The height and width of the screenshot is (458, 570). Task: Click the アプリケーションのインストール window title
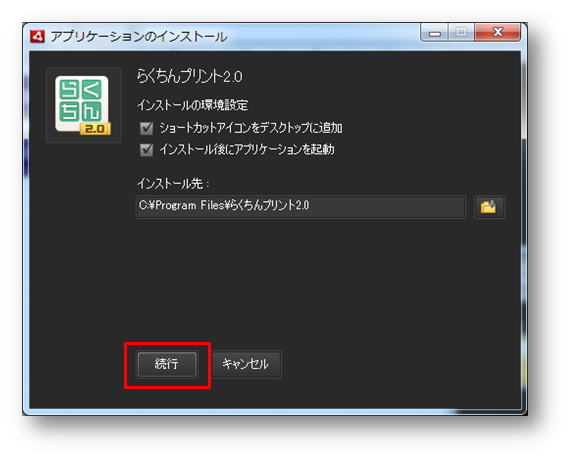coord(139,37)
